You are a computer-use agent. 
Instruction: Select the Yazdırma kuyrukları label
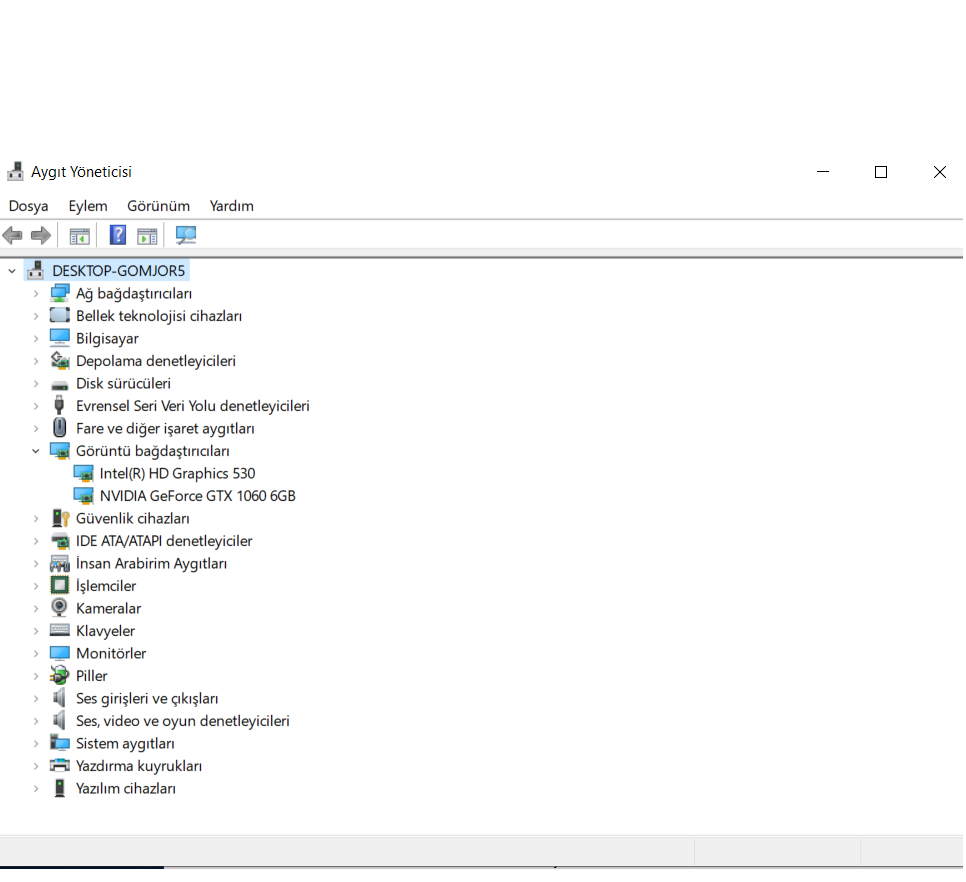pyautogui.click(x=139, y=766)
